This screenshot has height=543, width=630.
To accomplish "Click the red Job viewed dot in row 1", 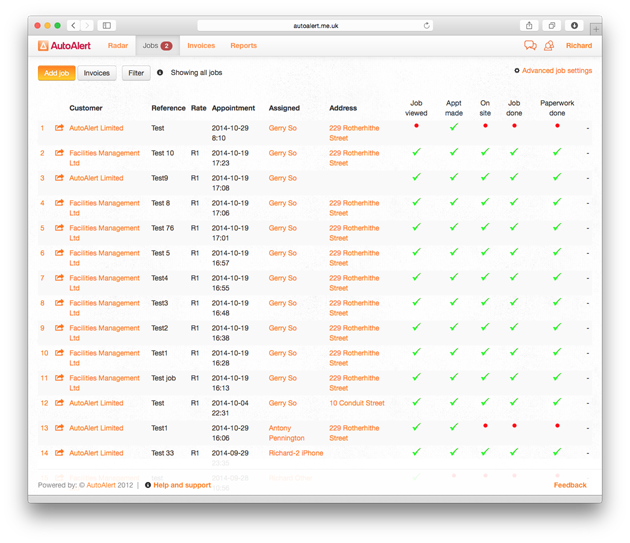I will (x=416, y=126).
